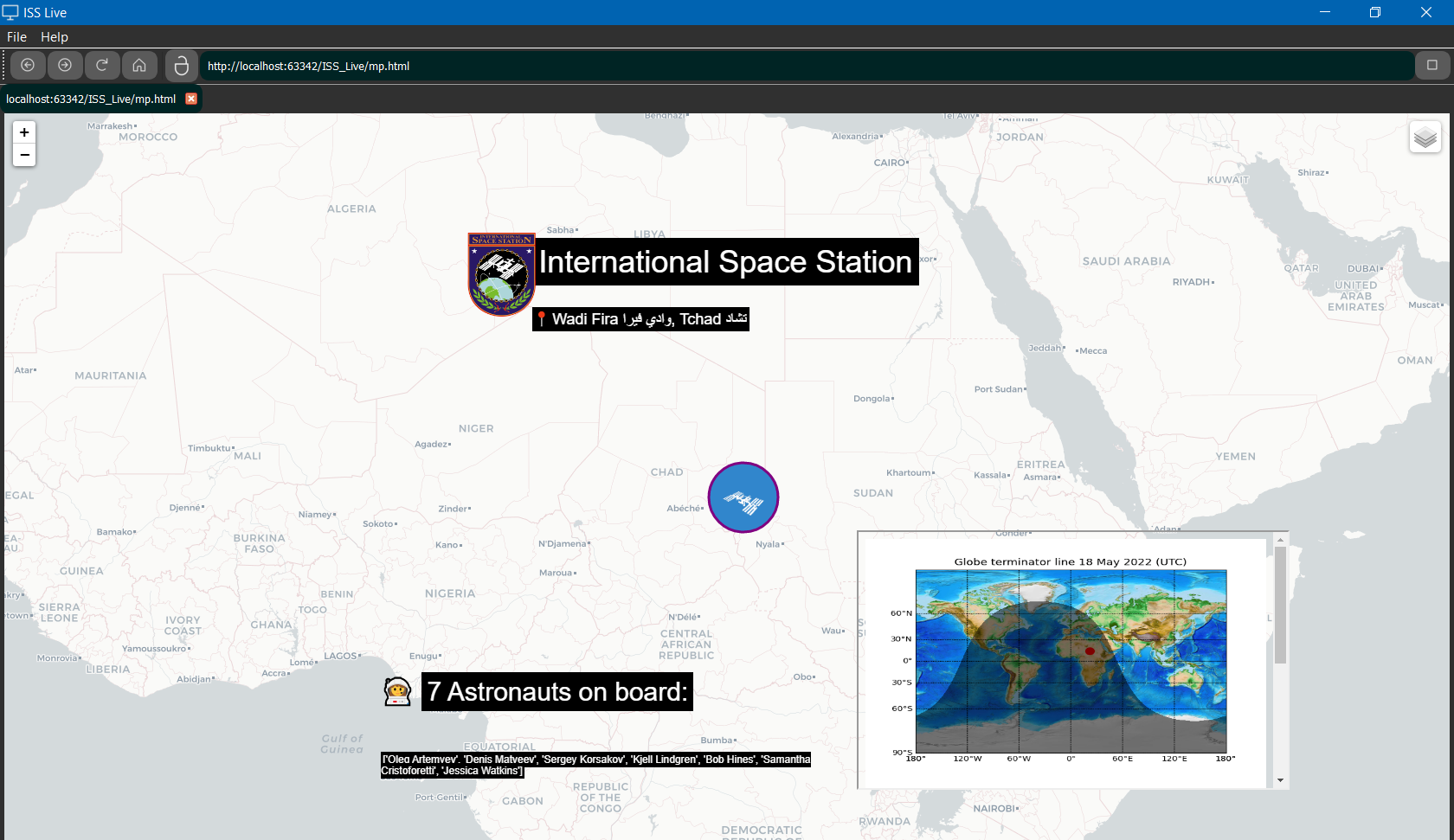Zoom out the map with minus button
This screenshot has width=1454, height=840.
point(24,155)
